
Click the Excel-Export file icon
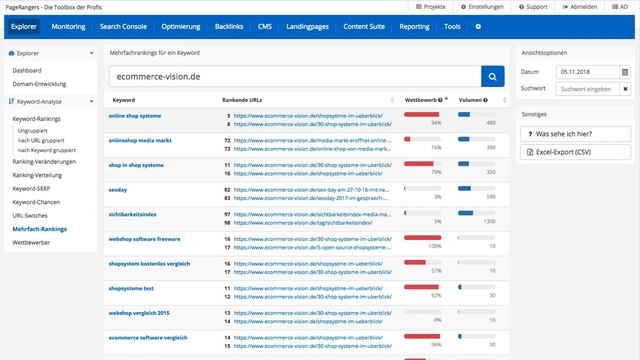(x=530, y=152)
